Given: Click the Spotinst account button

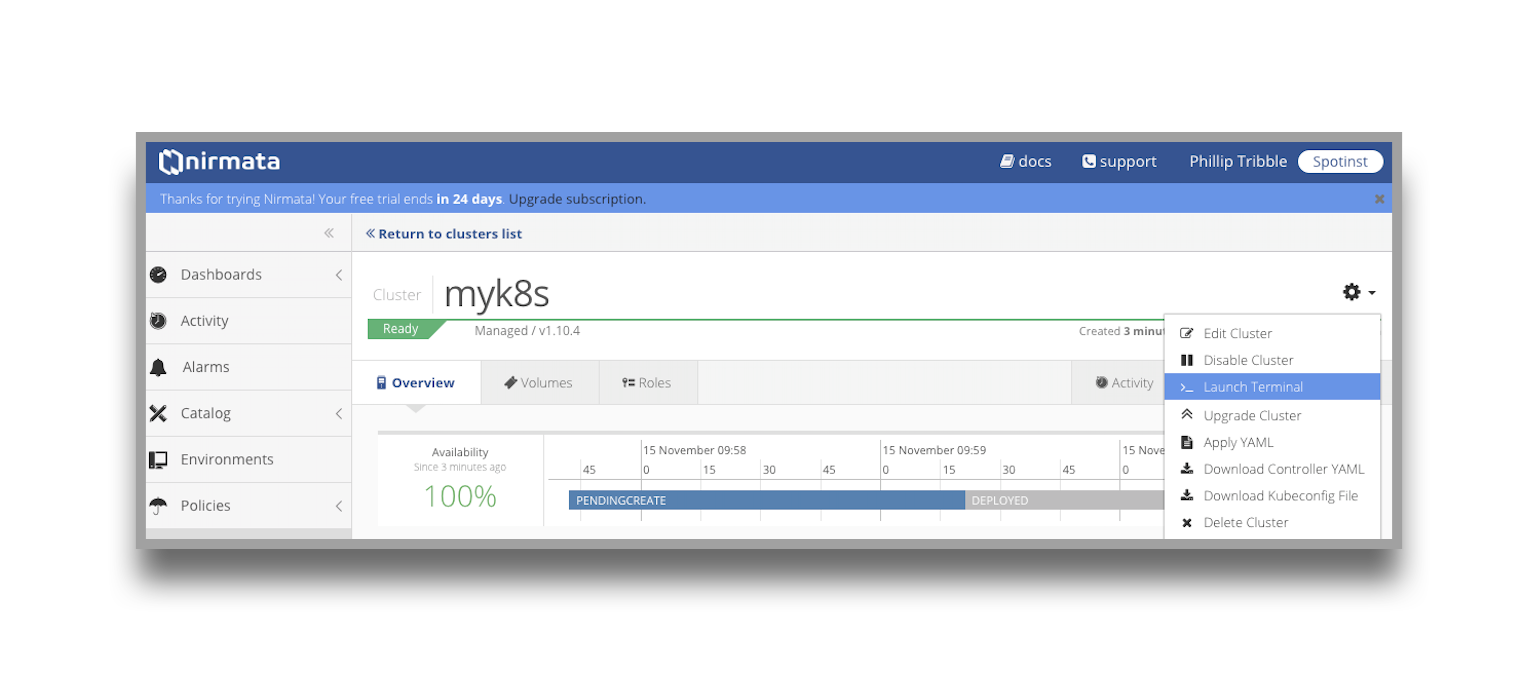Looking at the screenshot, I should pos(1339,162).
